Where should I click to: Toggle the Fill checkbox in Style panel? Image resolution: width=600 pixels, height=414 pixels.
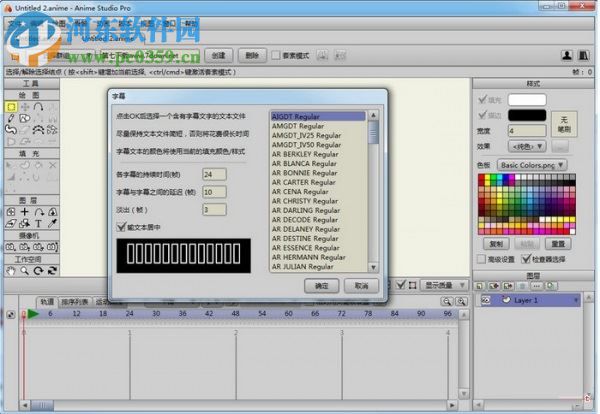(483, 100)
